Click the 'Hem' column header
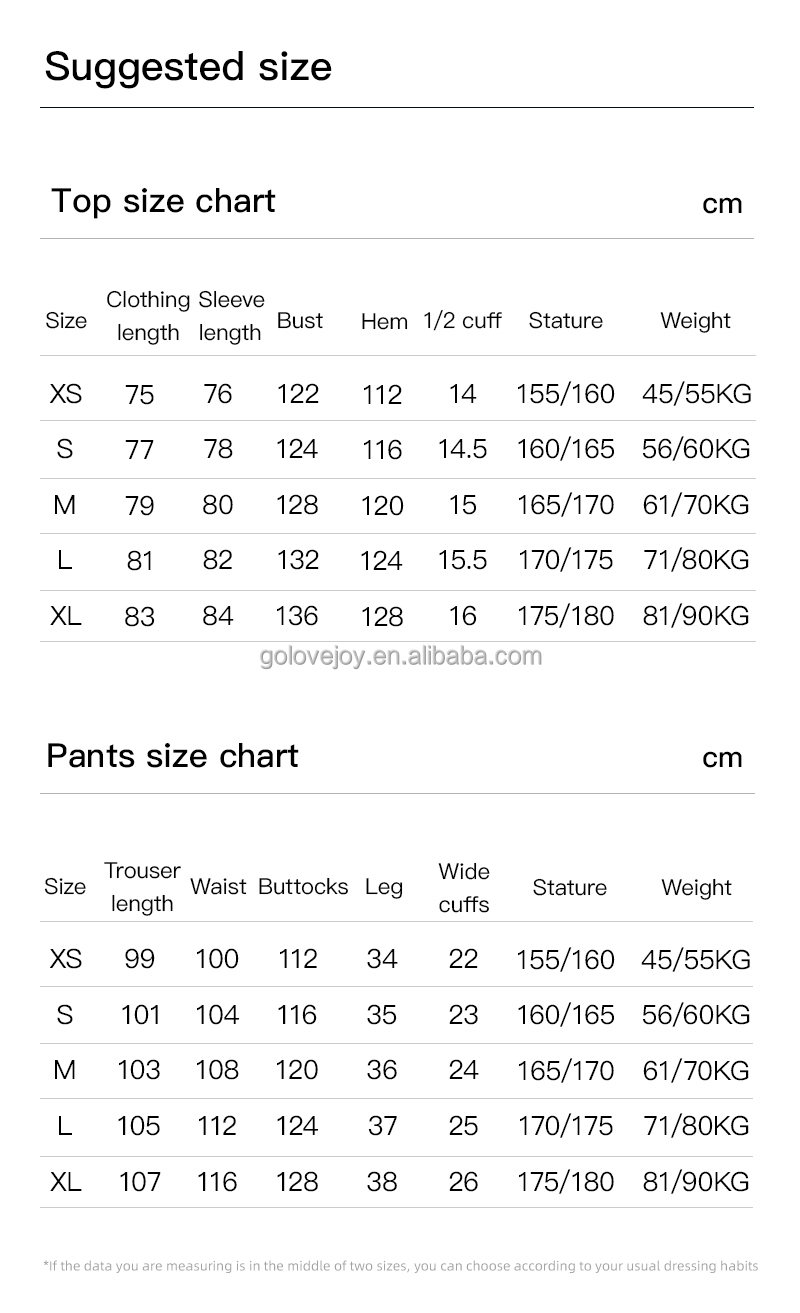The width and height of the screenshot is (800, 1313). [384, 321]
